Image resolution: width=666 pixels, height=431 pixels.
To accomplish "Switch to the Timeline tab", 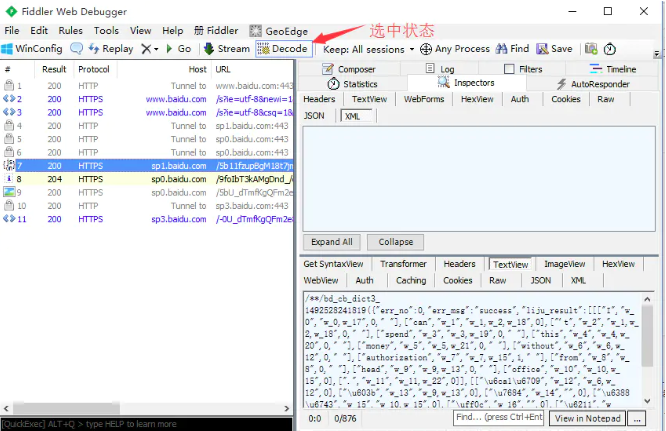I will (x=613, y=69).
